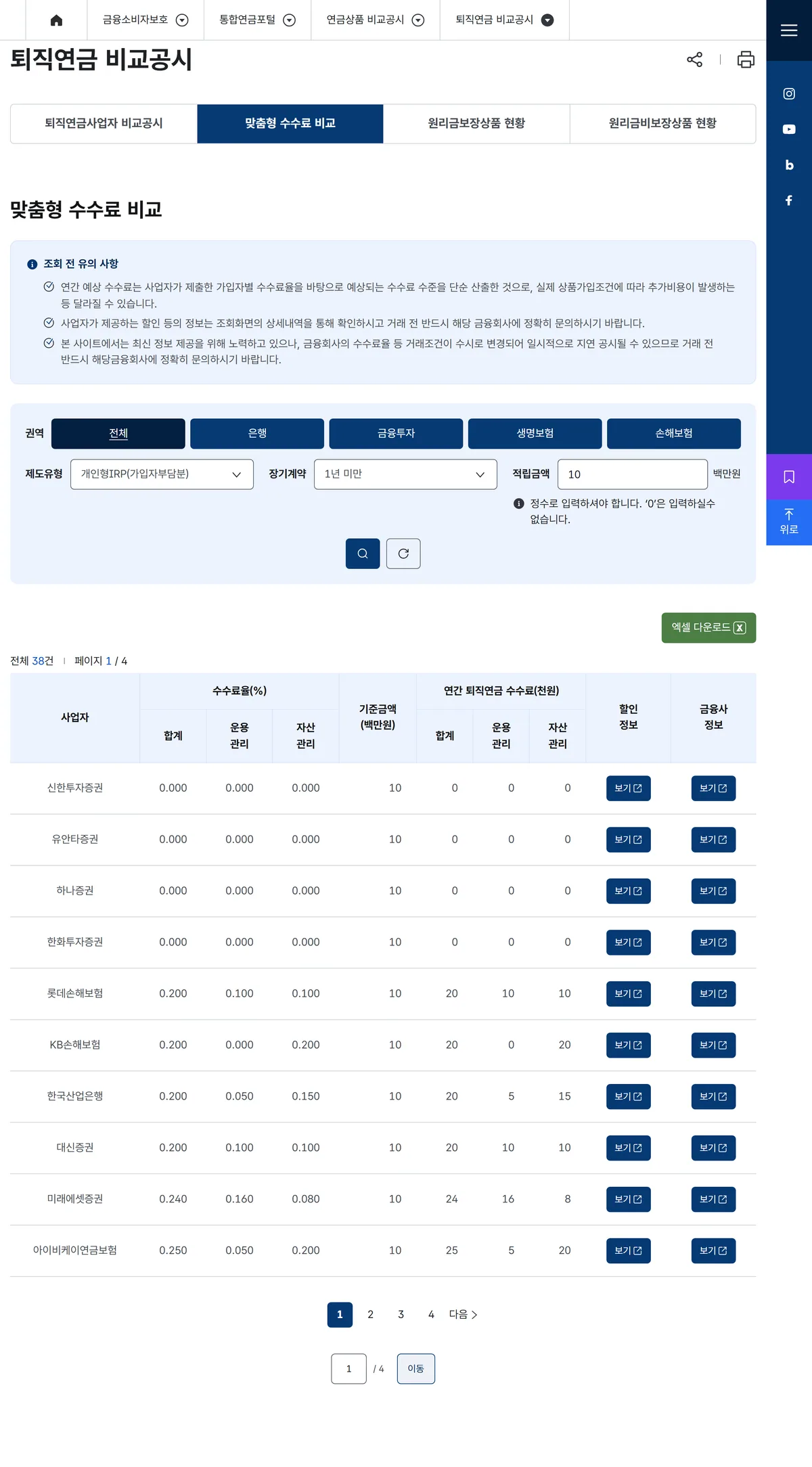Screen dimensions: 812x1467
Task: Open the YouTube sidebar icon
Action: [789, 129]
